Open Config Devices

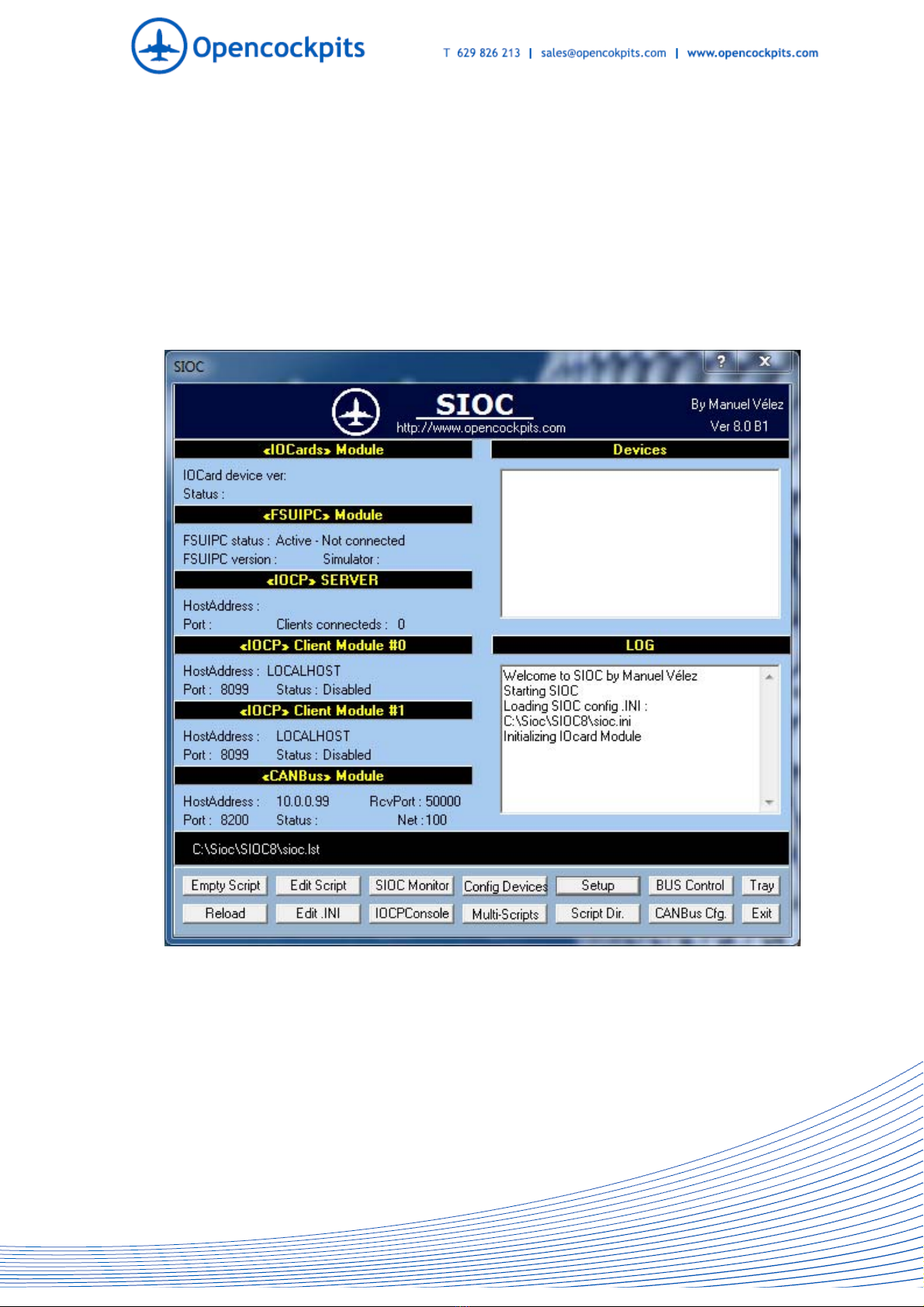(x=505, y=886)
